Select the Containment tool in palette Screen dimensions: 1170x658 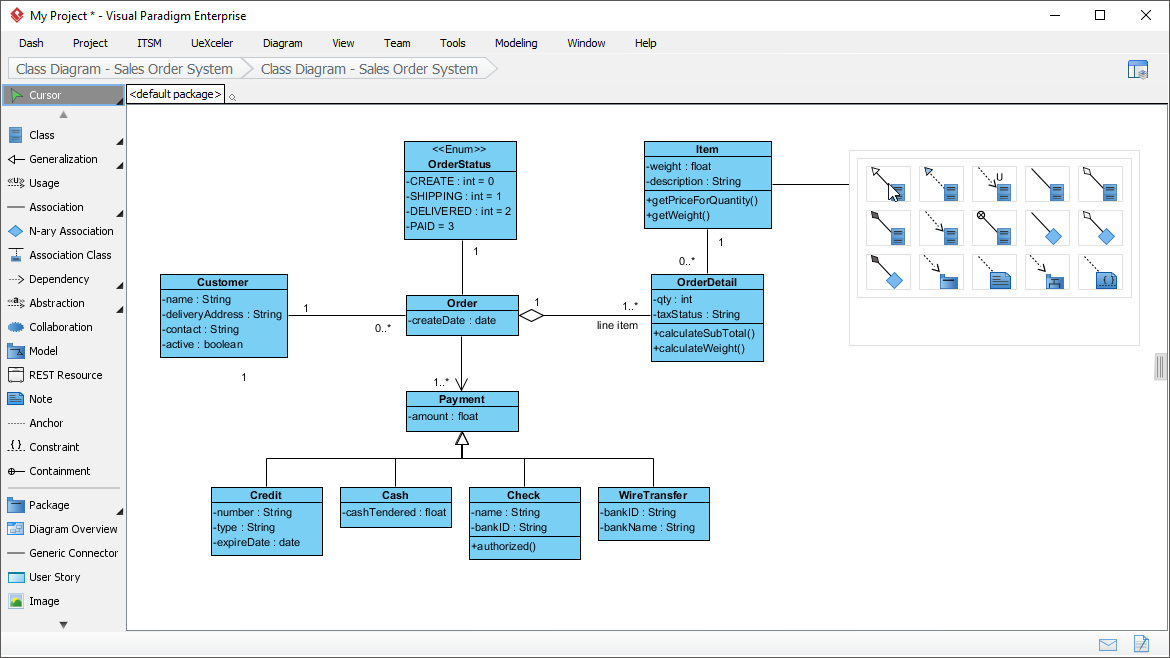pos(63,471)
